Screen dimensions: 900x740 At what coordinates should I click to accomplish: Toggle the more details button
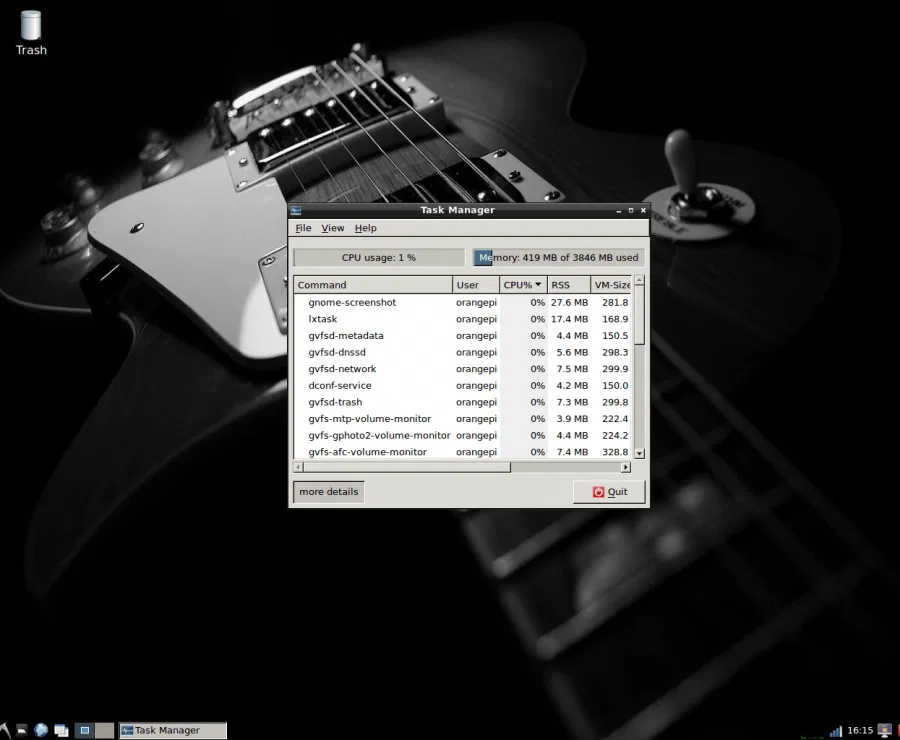[x=328, y=492]
